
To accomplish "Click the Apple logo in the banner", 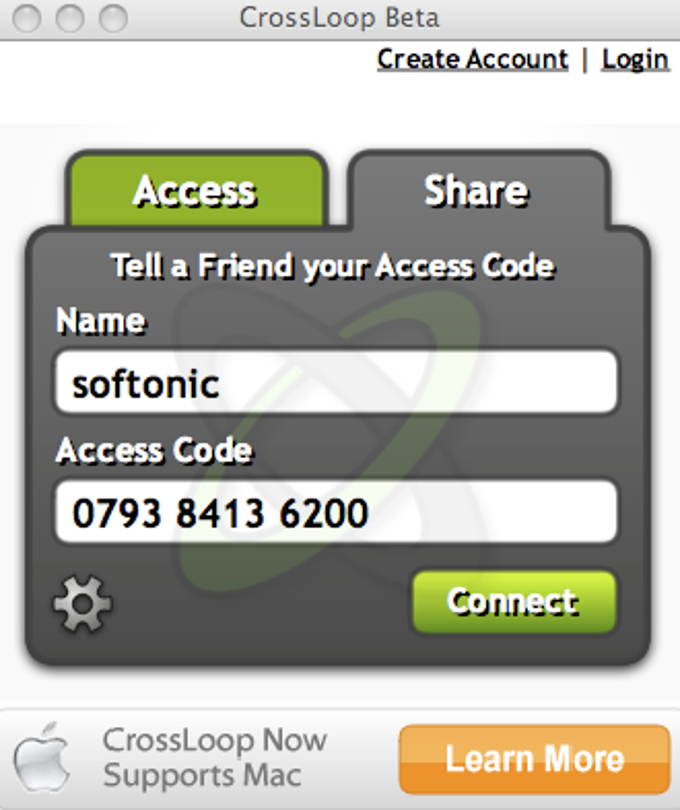I will click(41, 757).
